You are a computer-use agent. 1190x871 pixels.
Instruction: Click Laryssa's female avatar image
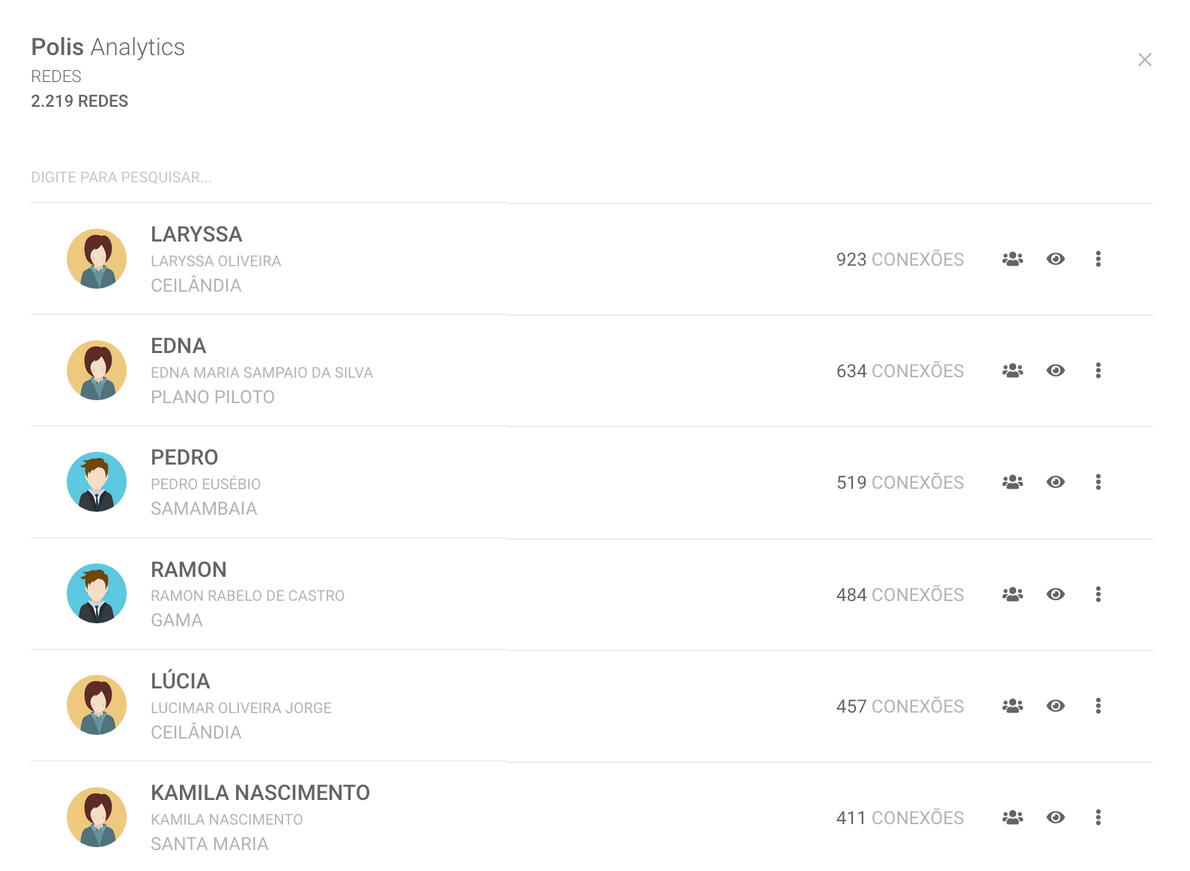(x=97, y=259)
